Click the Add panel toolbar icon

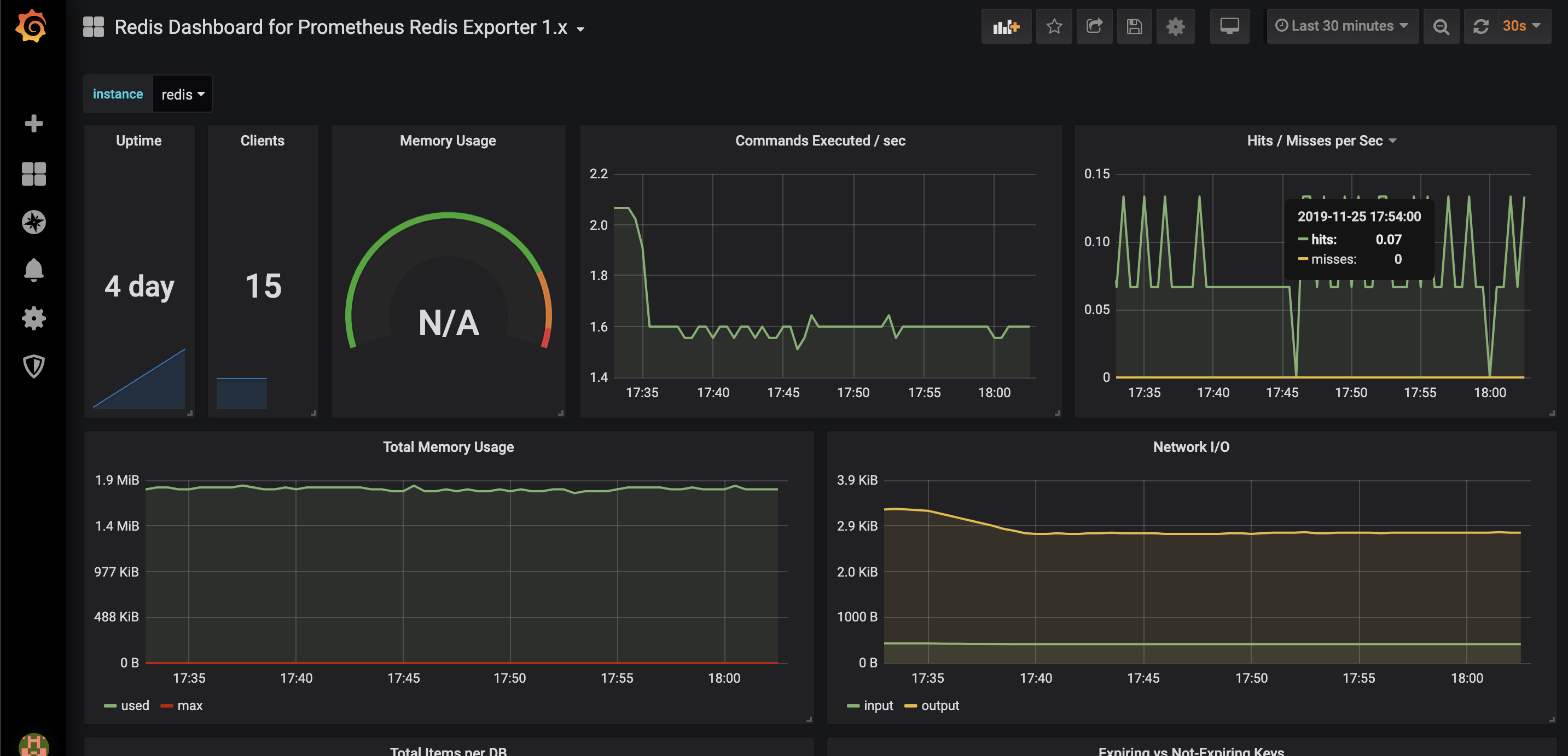coord(1006,26)
